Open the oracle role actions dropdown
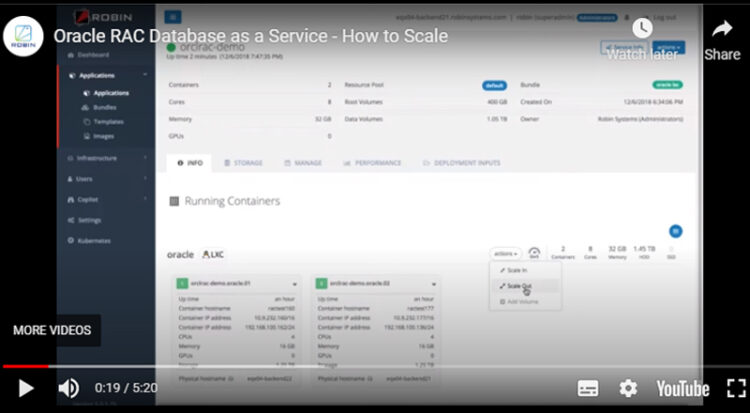The width and height of the screenshot is (750, 413). 506,254
